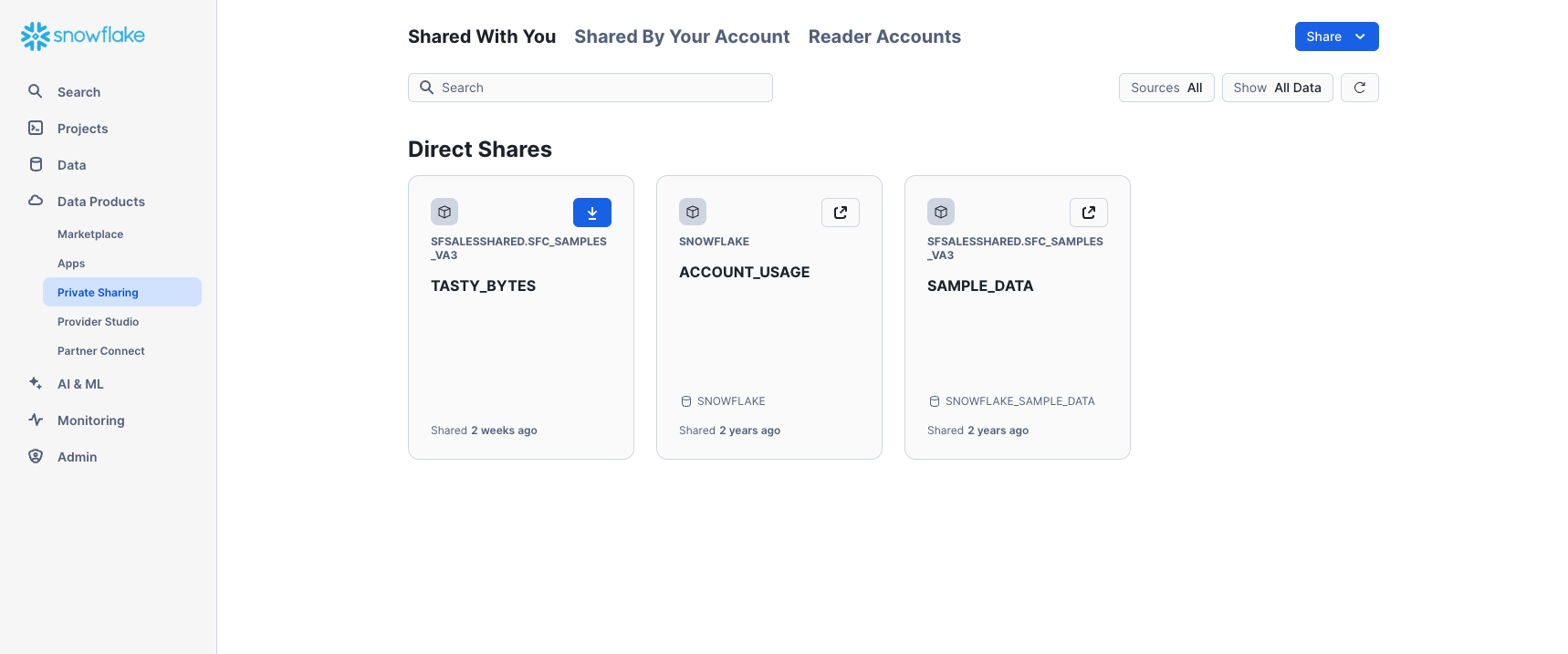Click the Data database icon

36,164
